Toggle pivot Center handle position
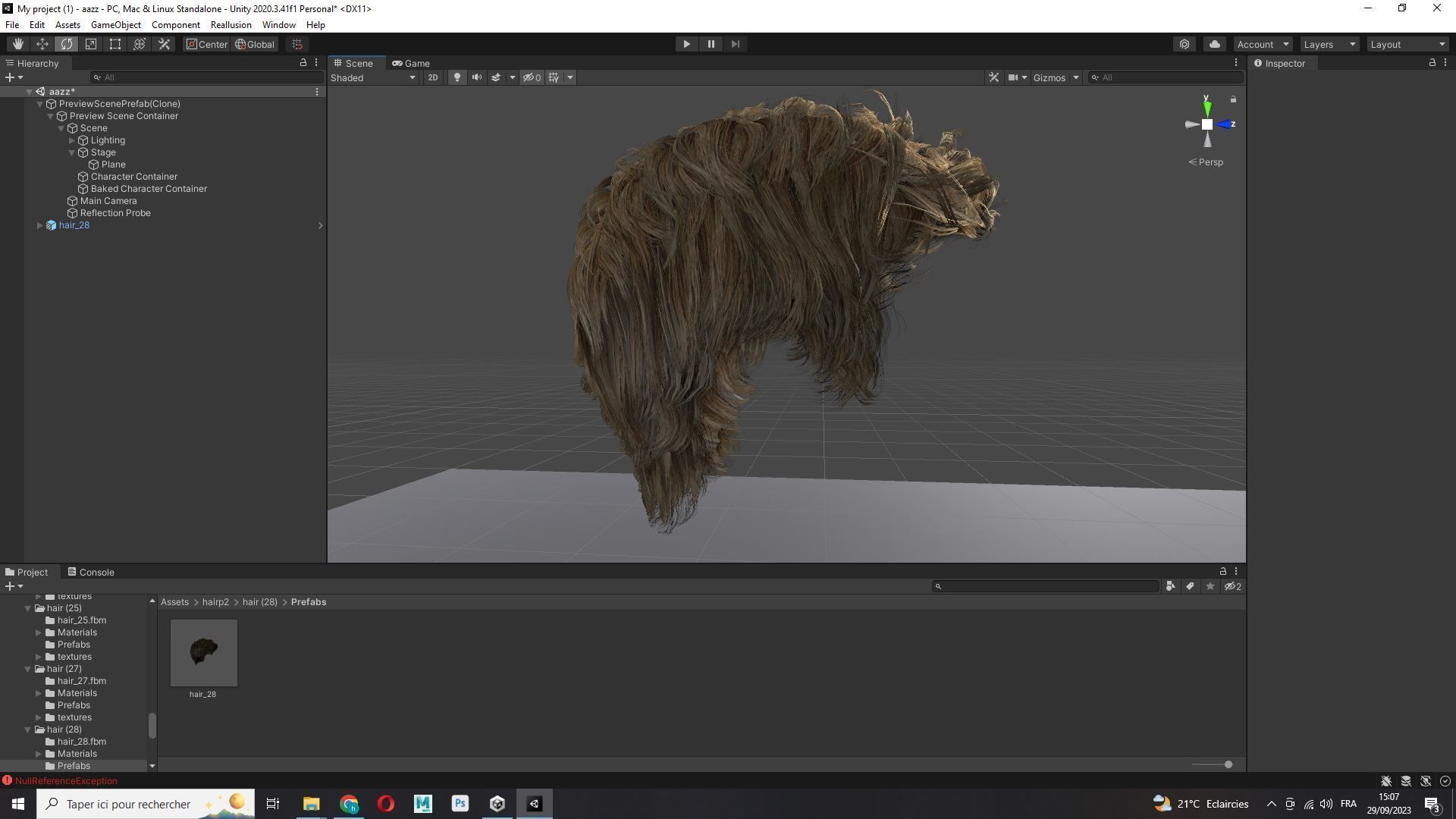 [207, 44]
